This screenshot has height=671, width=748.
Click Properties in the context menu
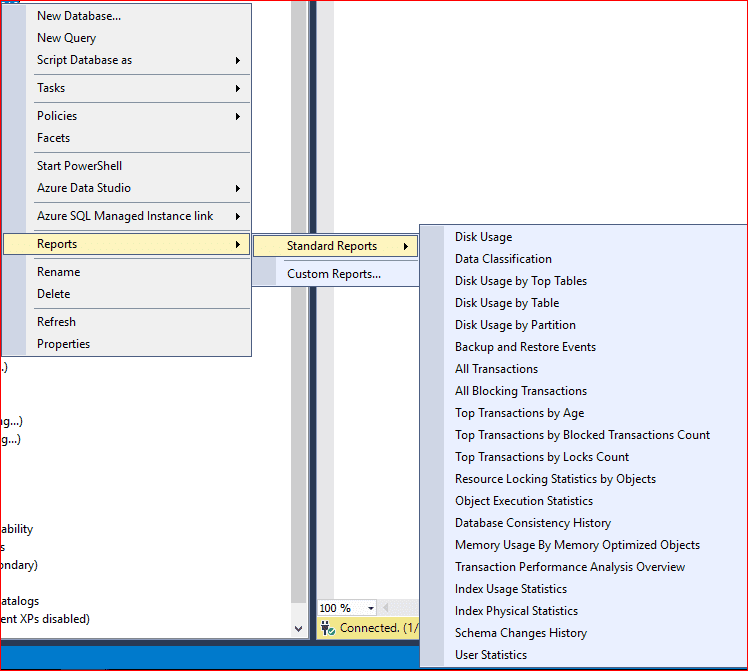click(63, 344)
